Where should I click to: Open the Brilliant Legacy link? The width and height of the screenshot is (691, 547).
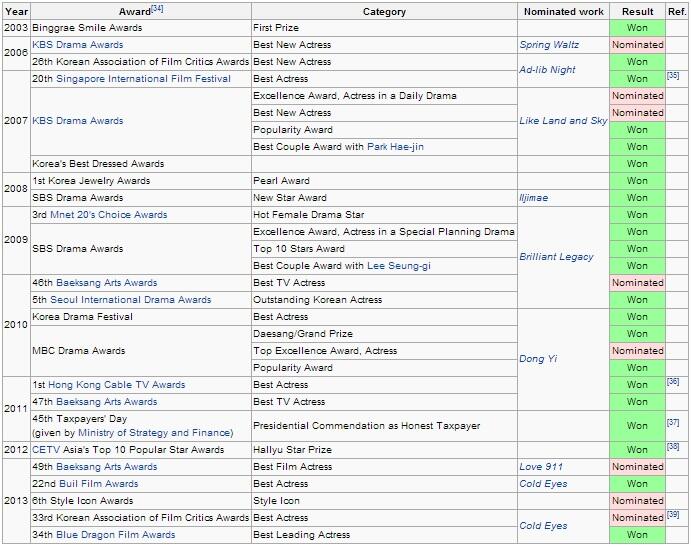coord(556,257)
